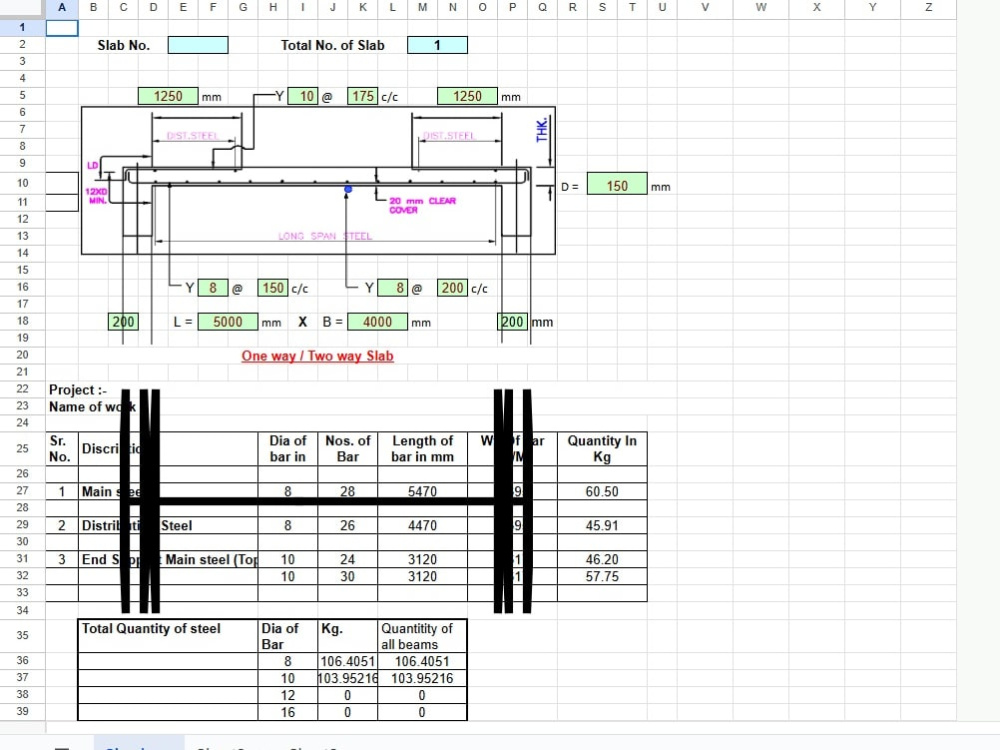This screenshot has width=1000, height=750.
Task: Select the 200 c/c bottom spacing cell
Action: (452, 288)
